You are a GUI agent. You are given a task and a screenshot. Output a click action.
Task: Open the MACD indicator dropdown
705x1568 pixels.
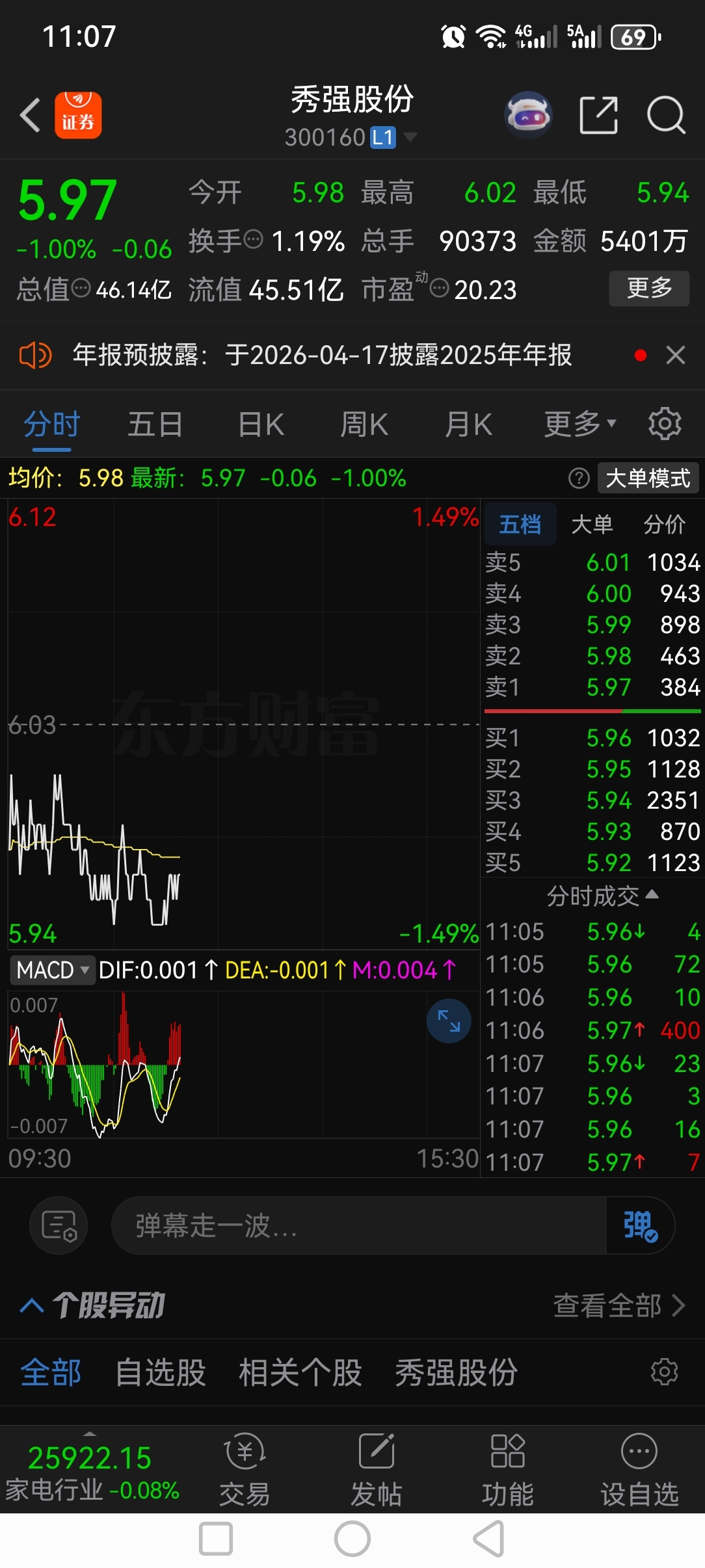click(x=53, y=970)
